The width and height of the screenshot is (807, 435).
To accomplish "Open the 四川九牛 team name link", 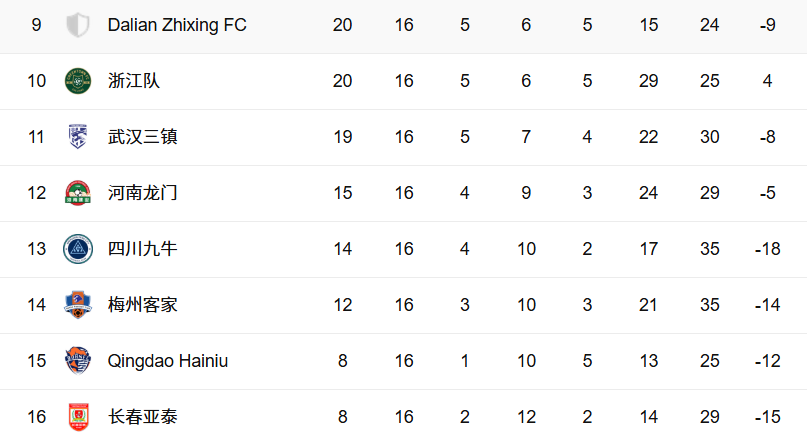I will [143, 249].
